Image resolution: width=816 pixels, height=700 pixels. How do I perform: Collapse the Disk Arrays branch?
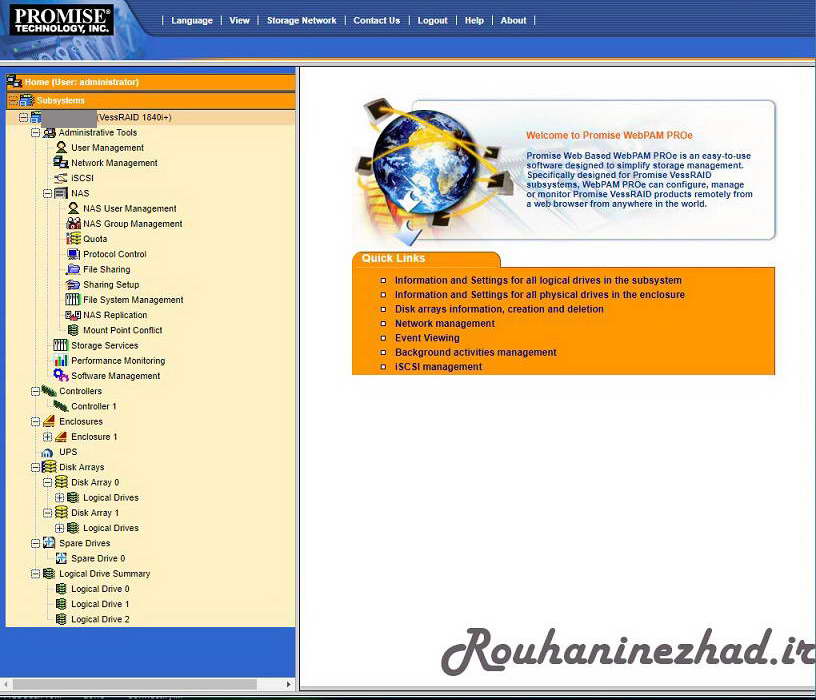pos(35,467)
